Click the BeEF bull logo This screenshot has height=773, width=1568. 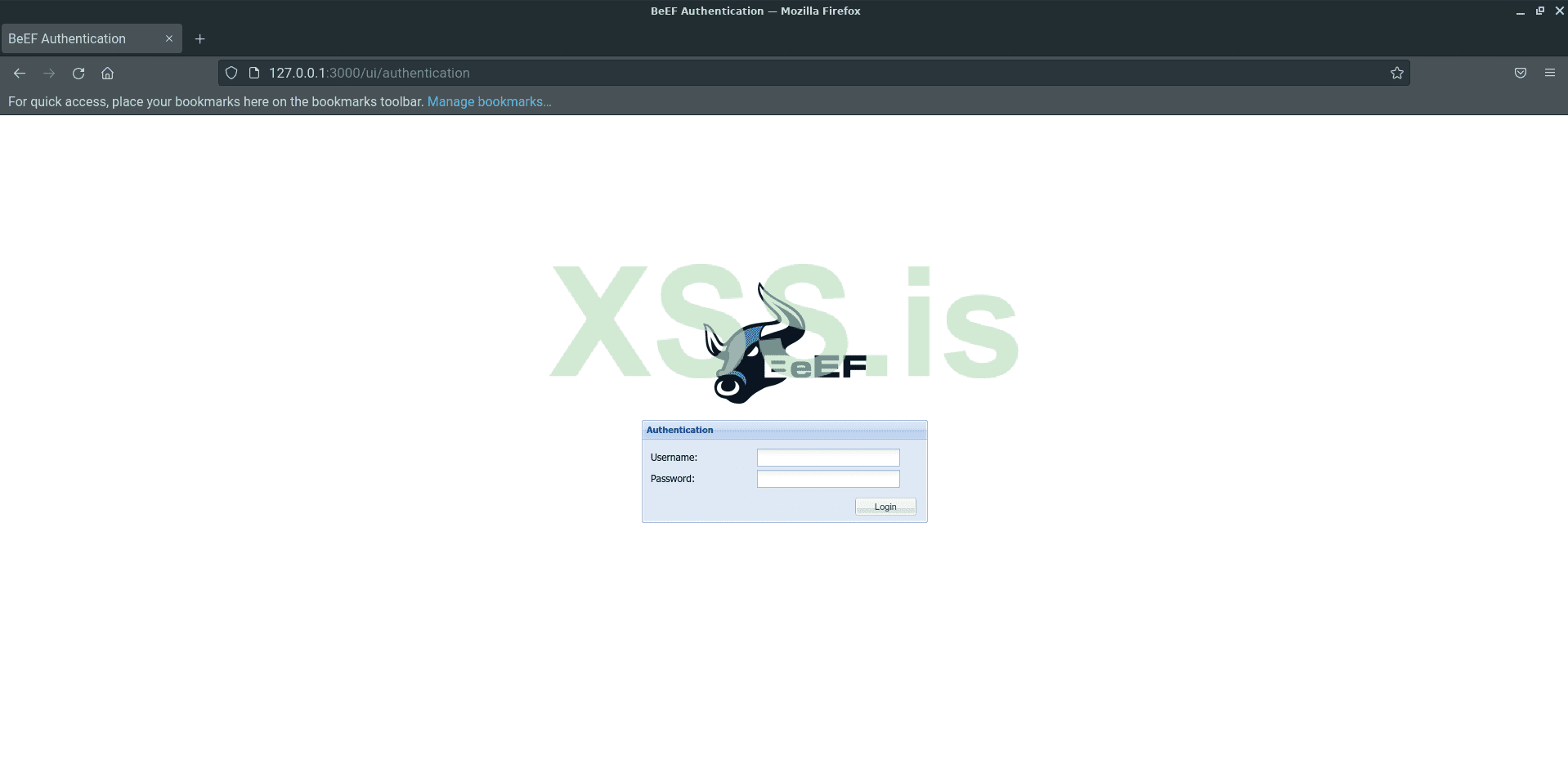click(x=783, y=343)
